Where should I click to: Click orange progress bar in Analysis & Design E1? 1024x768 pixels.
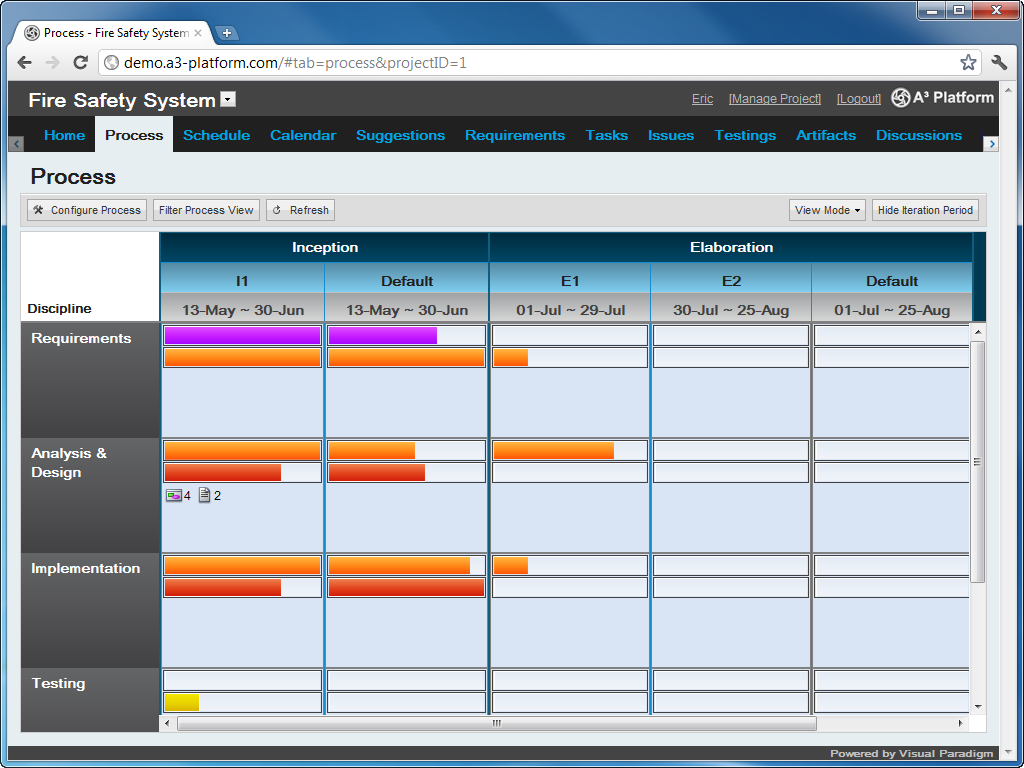(554, 451)
